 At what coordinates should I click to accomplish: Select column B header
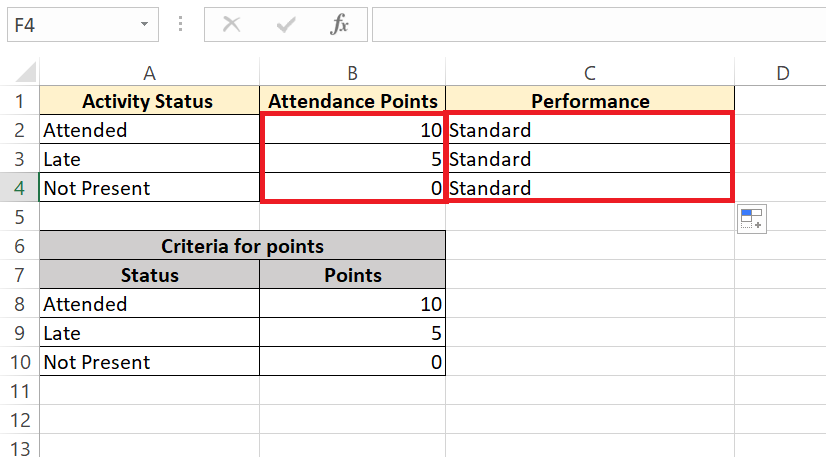click(x=352, y=73)
